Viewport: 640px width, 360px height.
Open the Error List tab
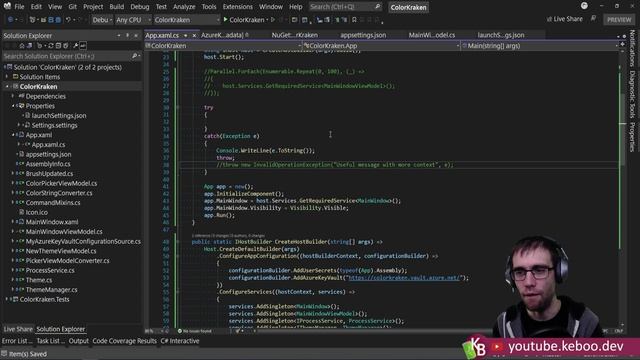point(17,341)
